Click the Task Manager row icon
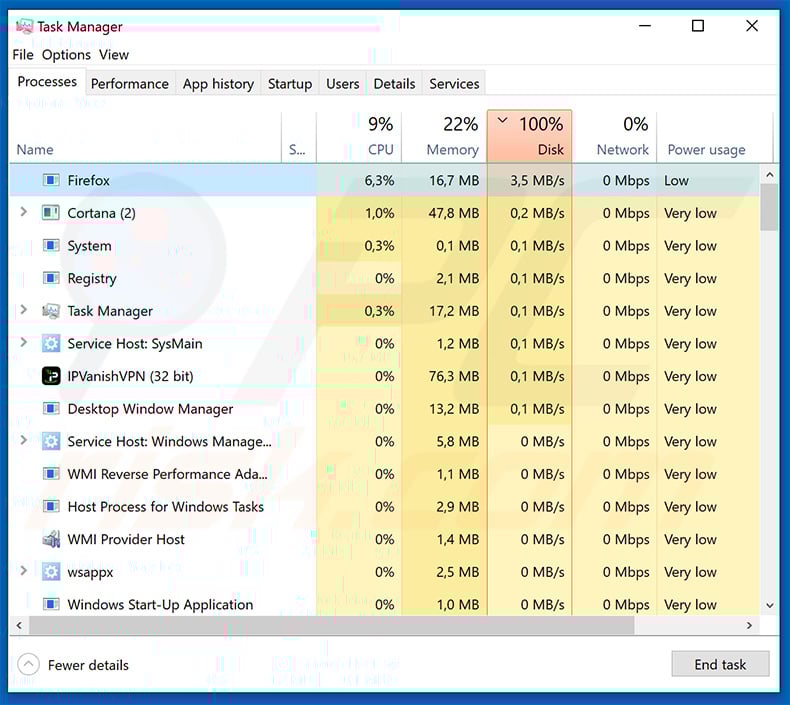790x705 pixels. click(x=51, y=311)
